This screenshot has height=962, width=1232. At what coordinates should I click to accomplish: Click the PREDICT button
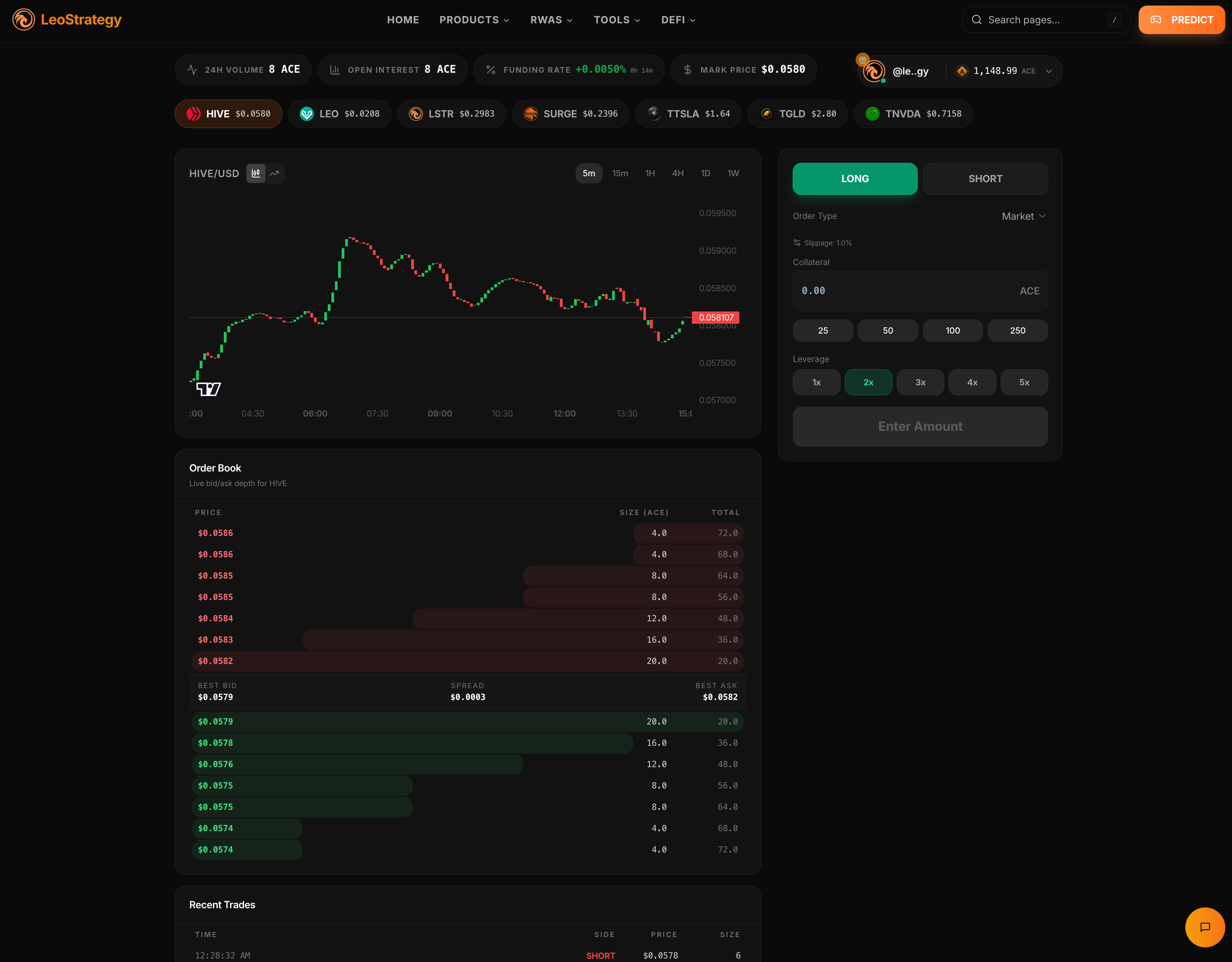(1181, 20)
